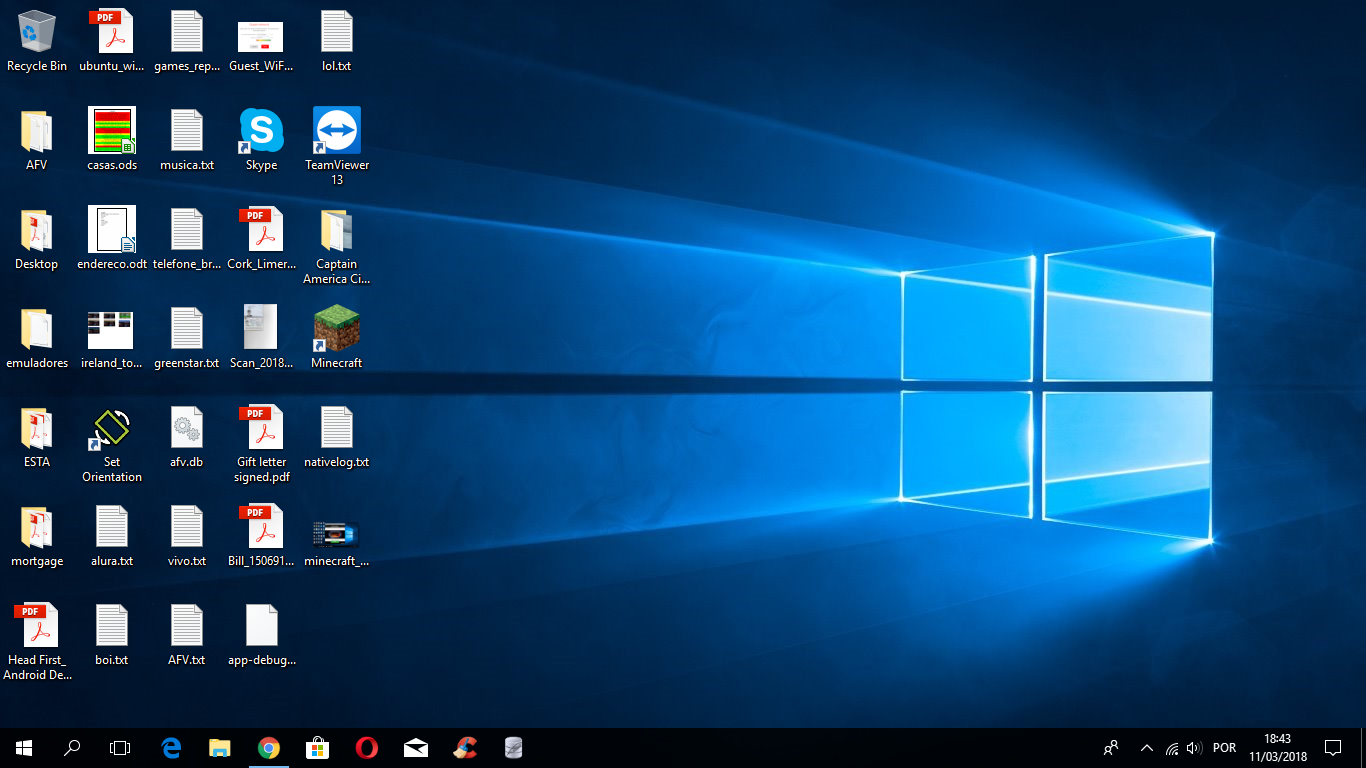Open Task View on the taskbar
Image resolution: width=1366 pixels, height=768 pixels.
(x=120, y=748)
